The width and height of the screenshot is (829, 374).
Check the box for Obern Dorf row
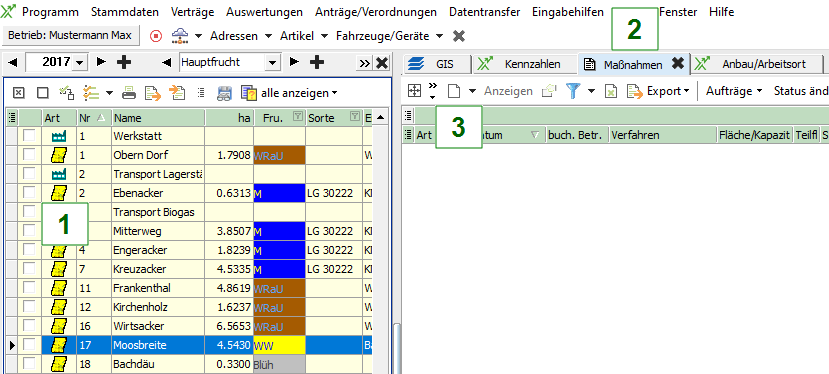29,155
